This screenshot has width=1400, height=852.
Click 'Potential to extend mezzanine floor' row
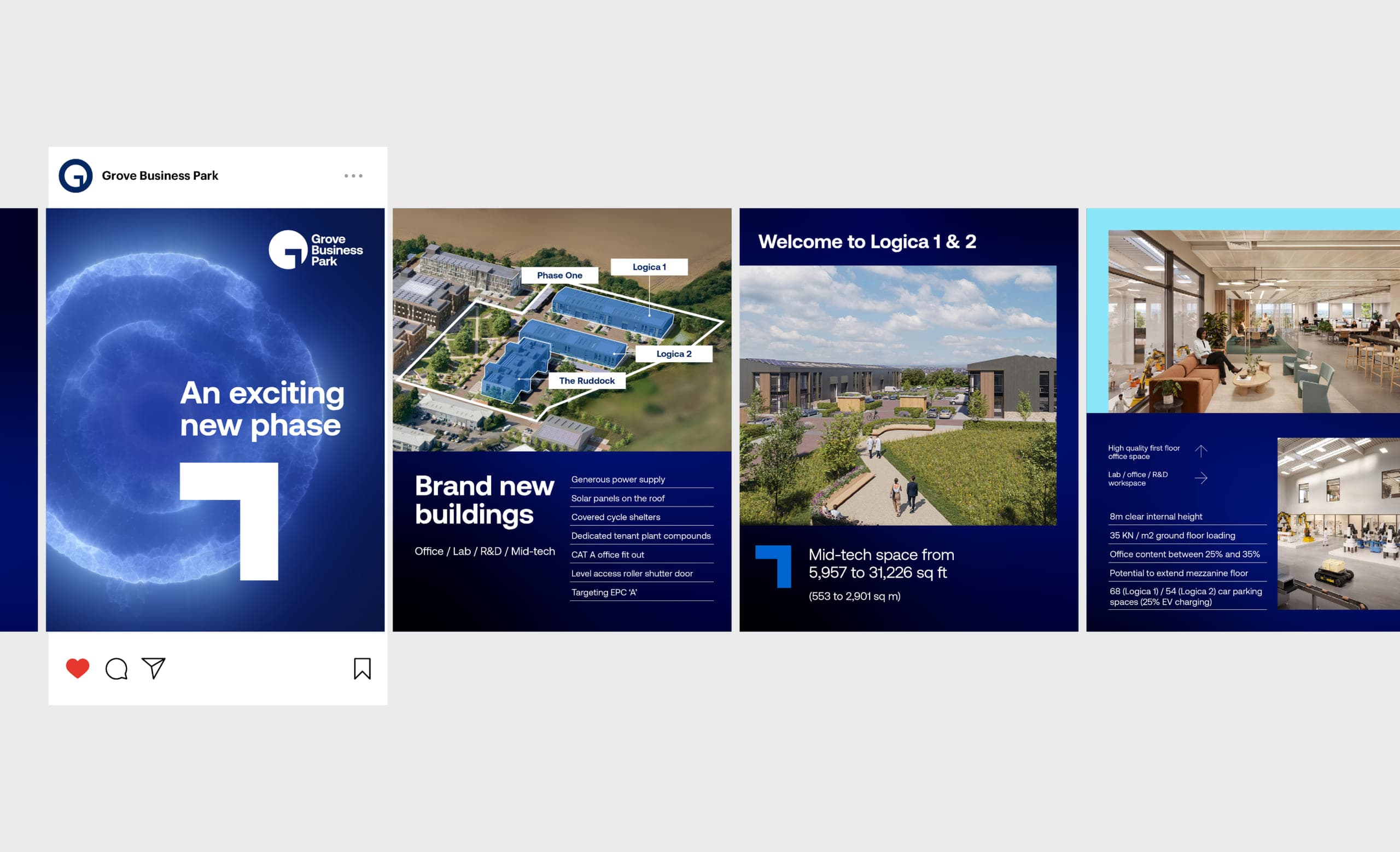pos(1187,573)
